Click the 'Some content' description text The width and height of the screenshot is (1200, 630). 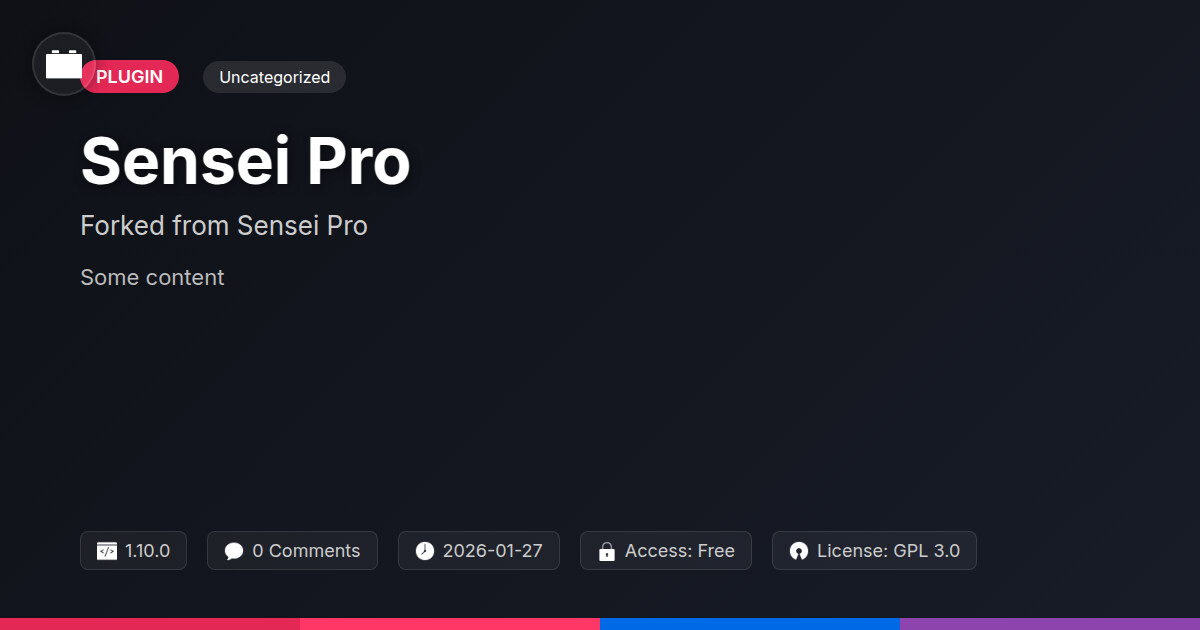(x=152, y=277)
